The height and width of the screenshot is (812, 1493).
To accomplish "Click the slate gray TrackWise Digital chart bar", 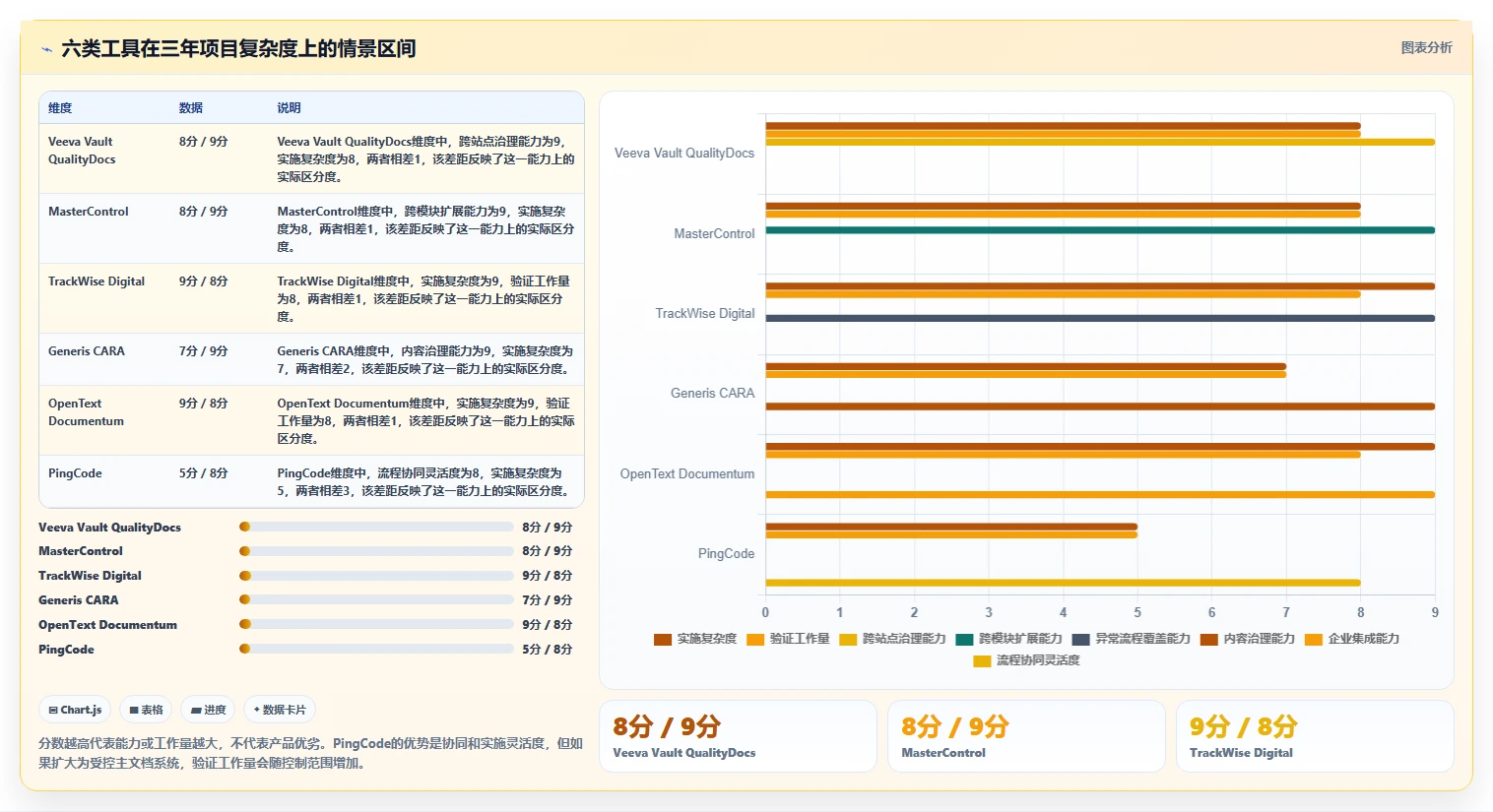I will 1100,318.
